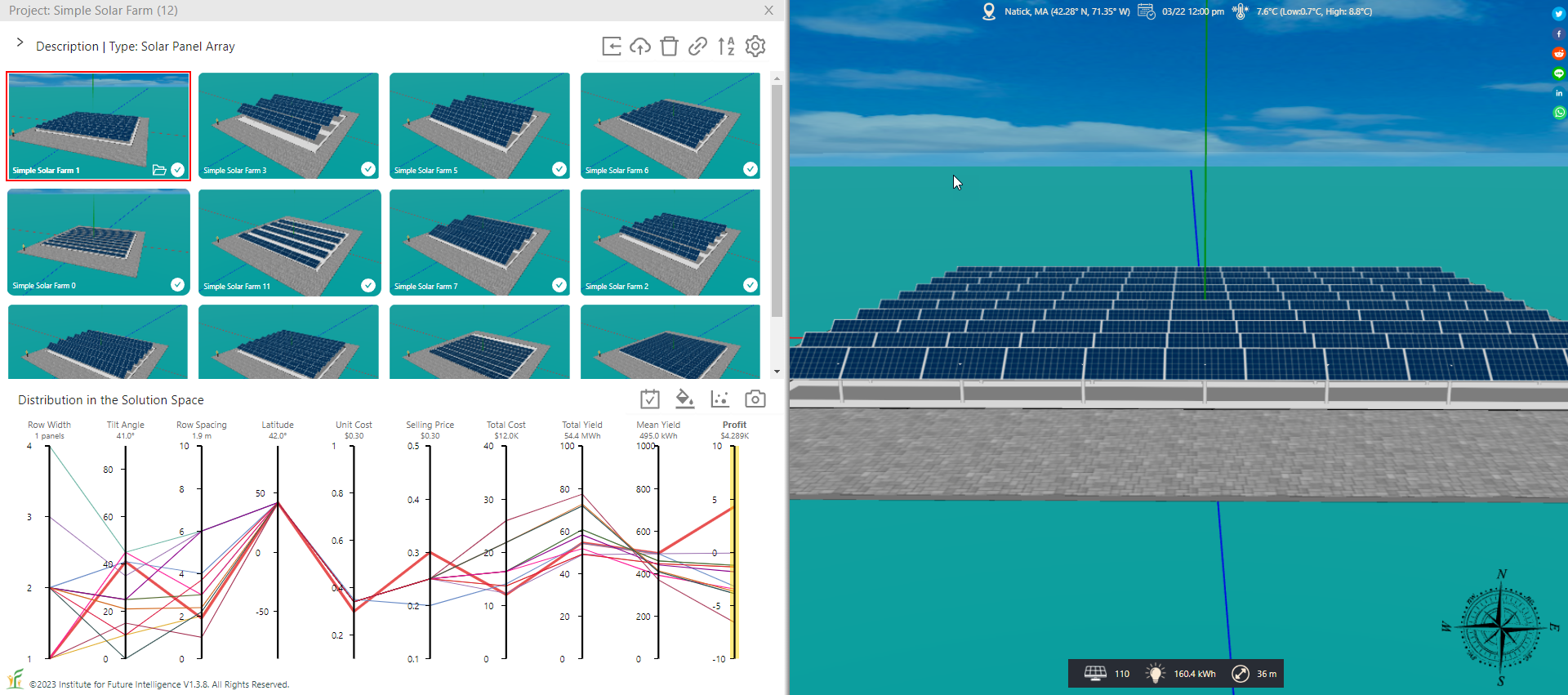Toggle checkmark on Simple Solar Farm 6
Screen dimensions: 1568x695
(x=750, y=169)
